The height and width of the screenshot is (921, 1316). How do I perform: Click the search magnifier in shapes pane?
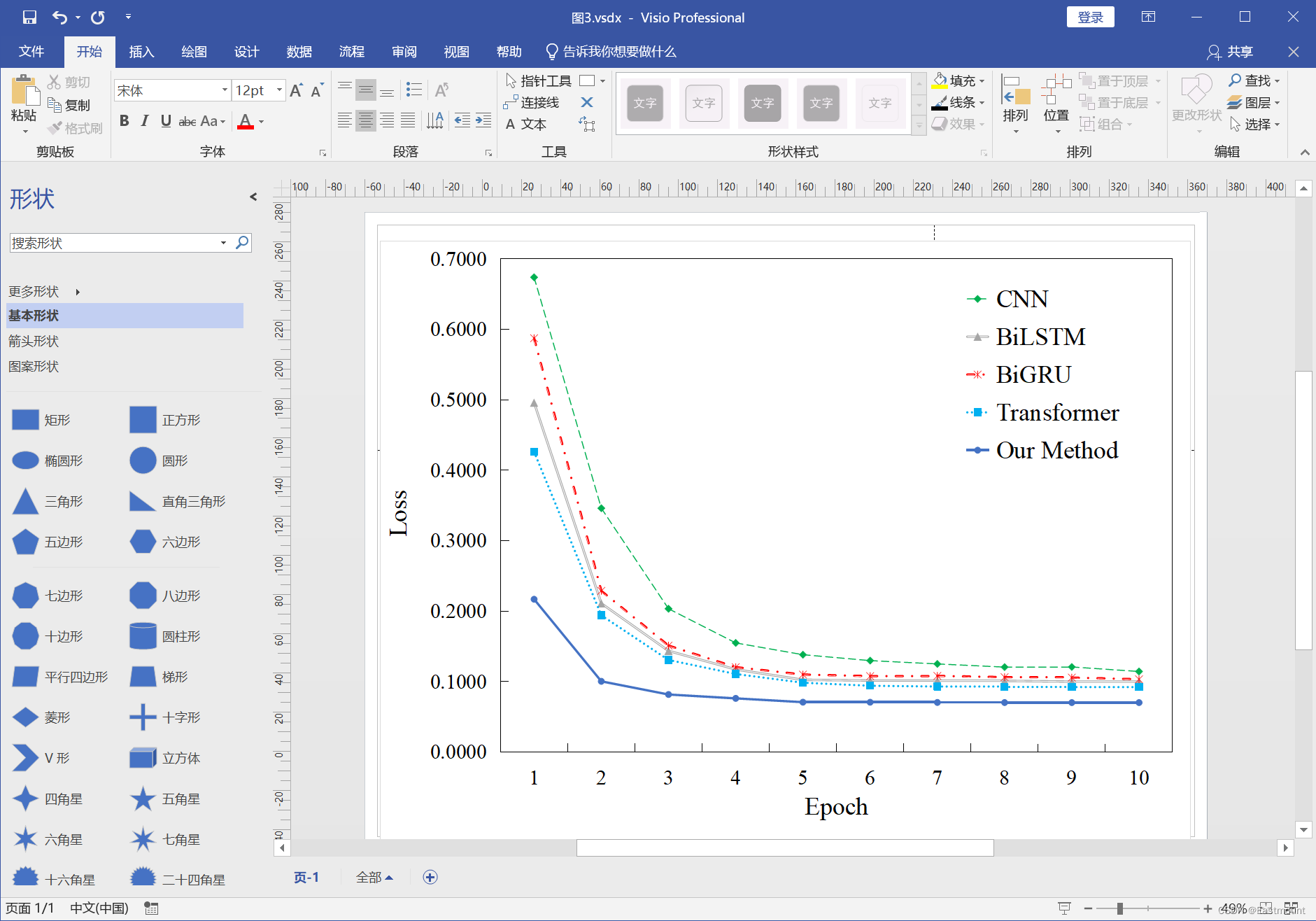pos(242,242)
